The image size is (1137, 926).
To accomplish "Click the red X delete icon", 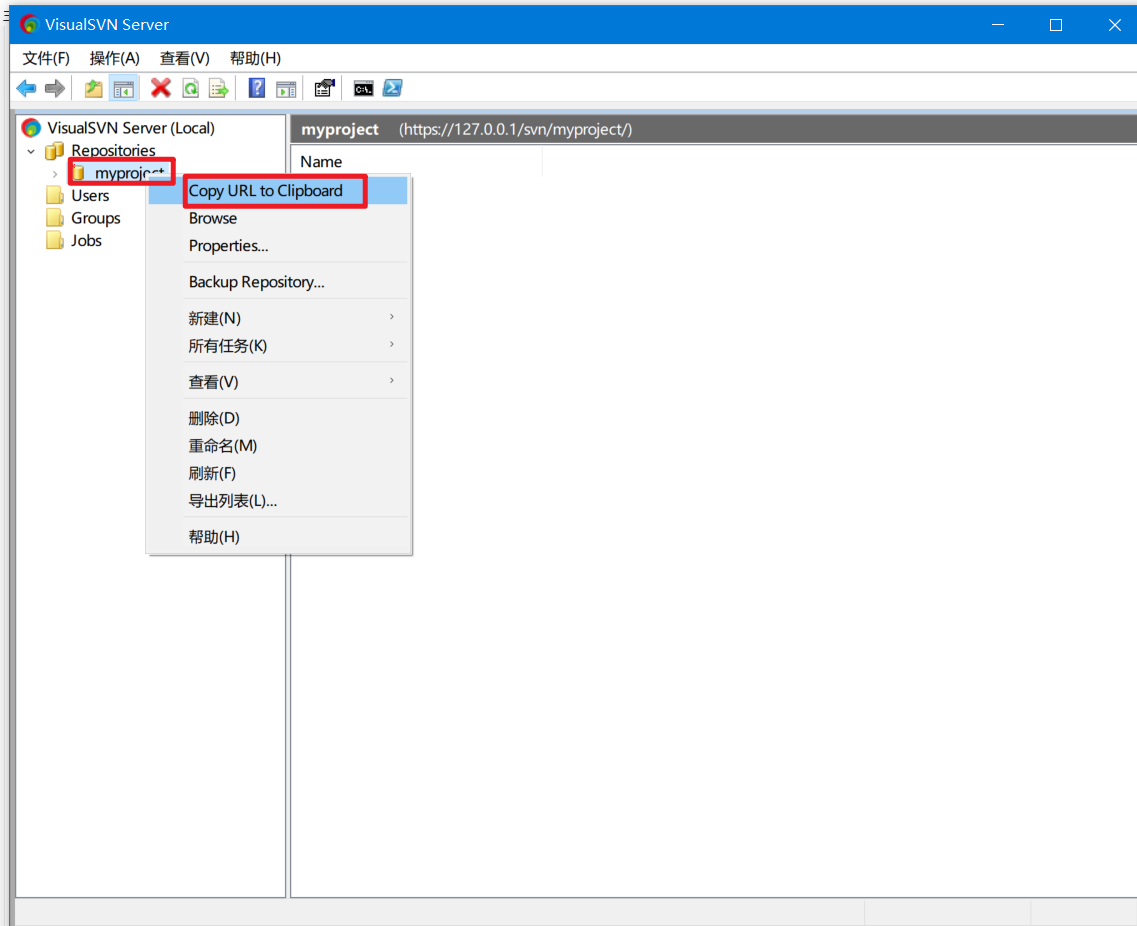I will [160, 88].
